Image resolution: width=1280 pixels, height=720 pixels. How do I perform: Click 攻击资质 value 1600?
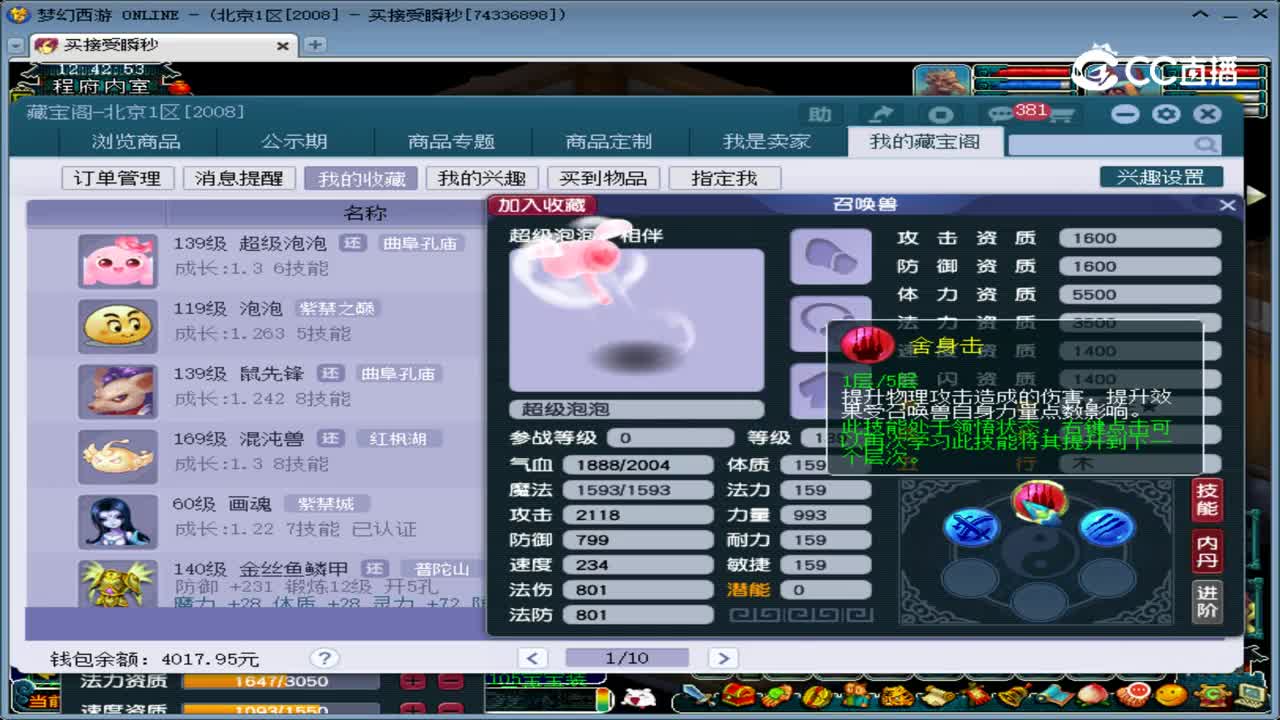[x=1141, y=238]
